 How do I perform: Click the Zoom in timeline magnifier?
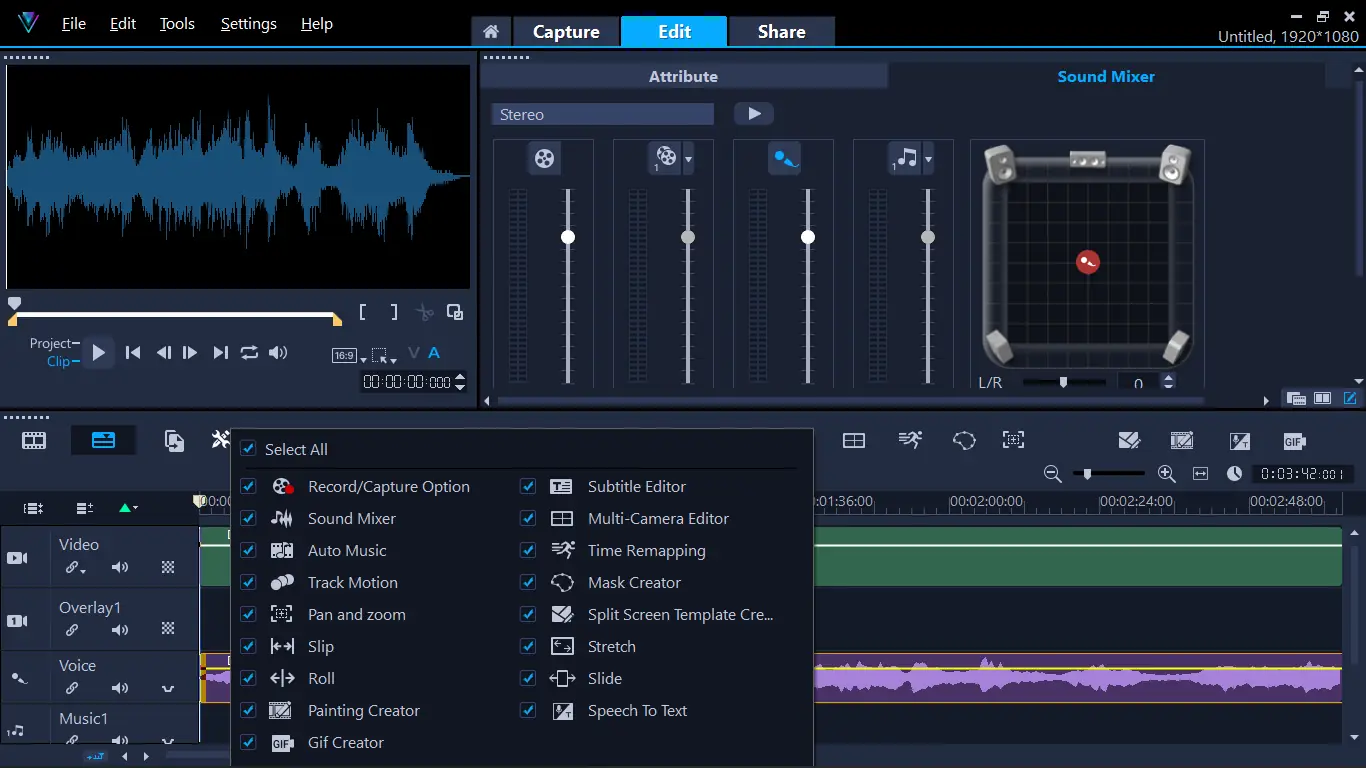[1166, 474]
